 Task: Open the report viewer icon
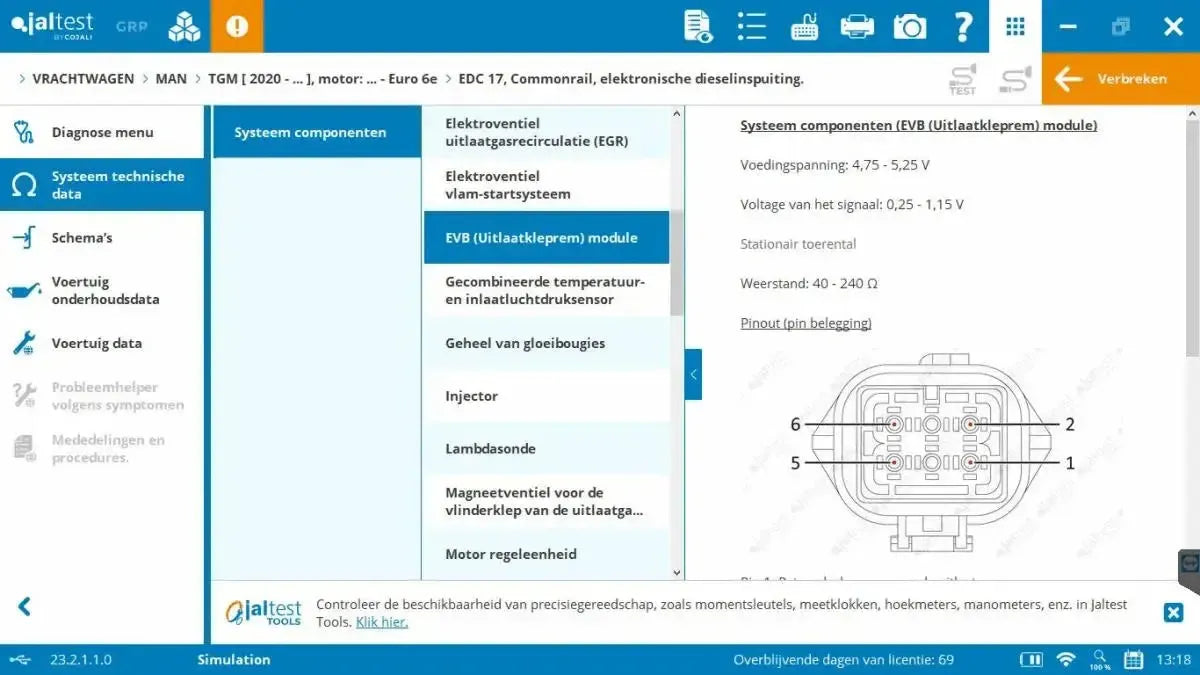click(697, 26)
